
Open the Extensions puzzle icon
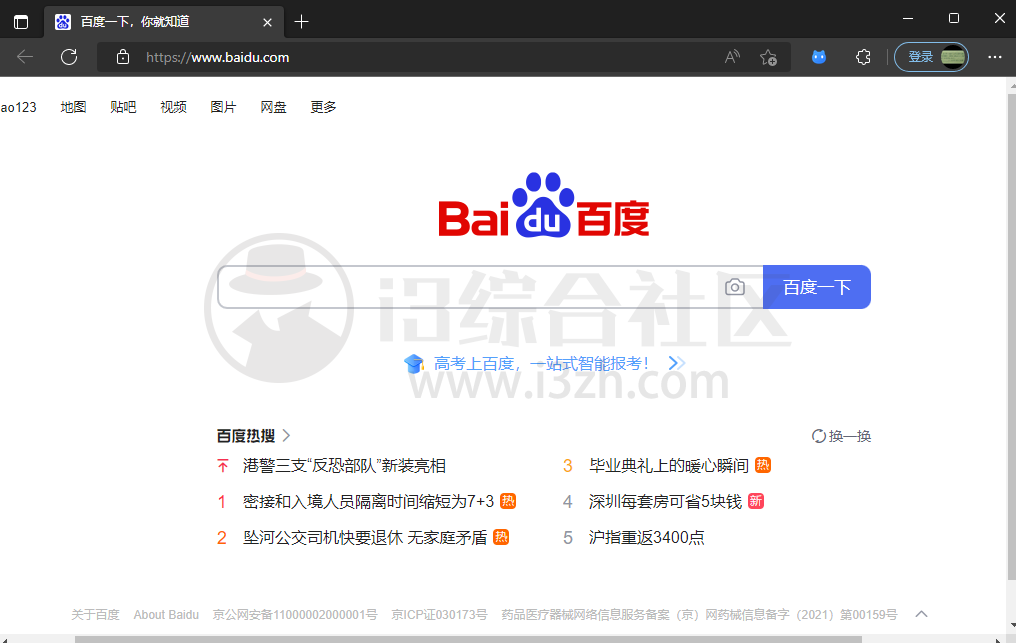[x=863, y=57]
